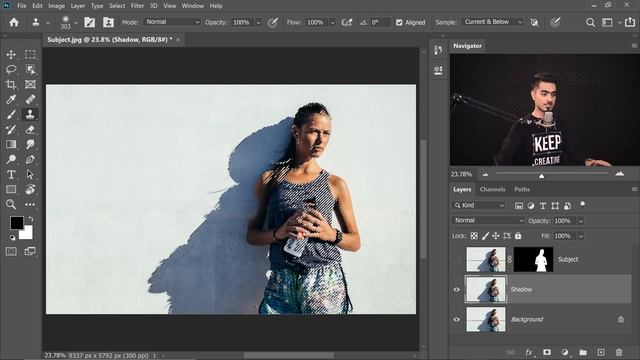Toggle Lock all padlock icon
640x360 pixels.
(518, 236)
